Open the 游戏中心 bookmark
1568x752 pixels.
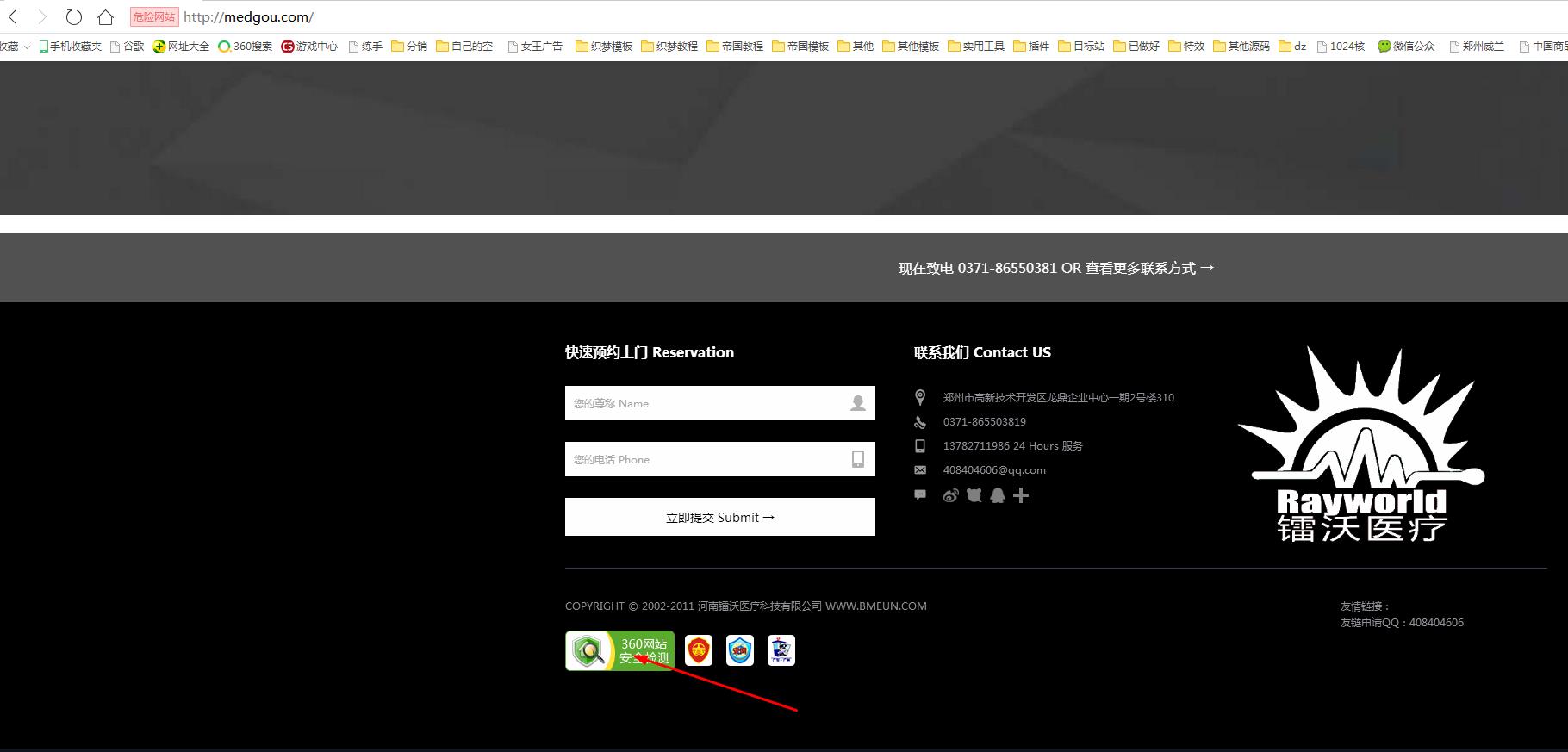pos(309,47)
